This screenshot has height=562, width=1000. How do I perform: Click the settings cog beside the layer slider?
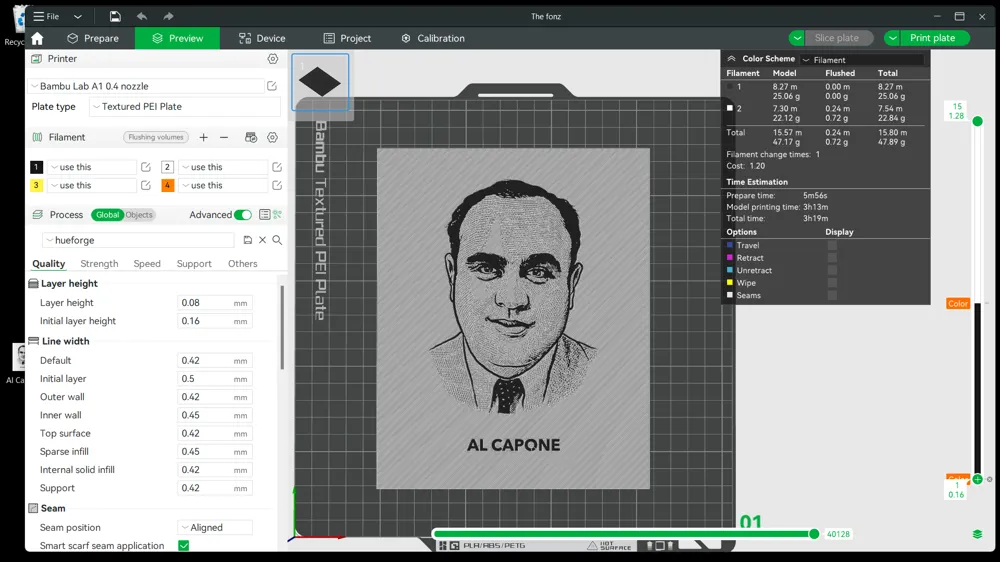(x=990, y=479)
